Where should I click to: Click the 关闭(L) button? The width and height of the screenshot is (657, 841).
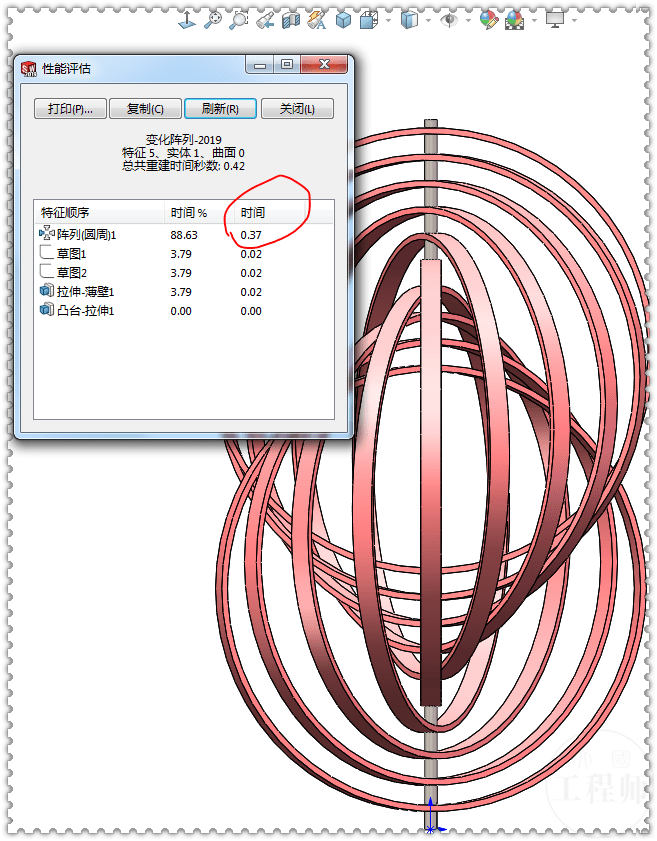pos(297,109)
